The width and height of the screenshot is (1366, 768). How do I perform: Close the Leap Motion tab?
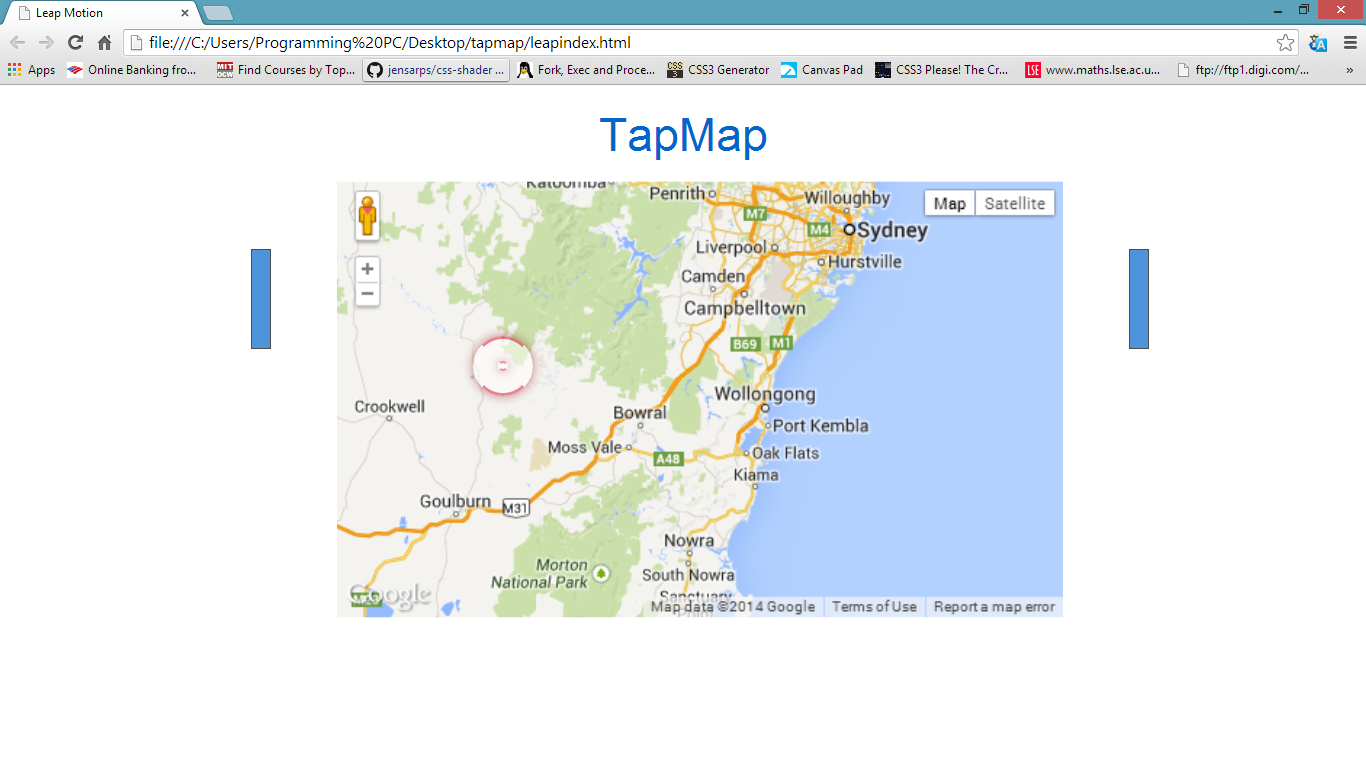point(185,13)
